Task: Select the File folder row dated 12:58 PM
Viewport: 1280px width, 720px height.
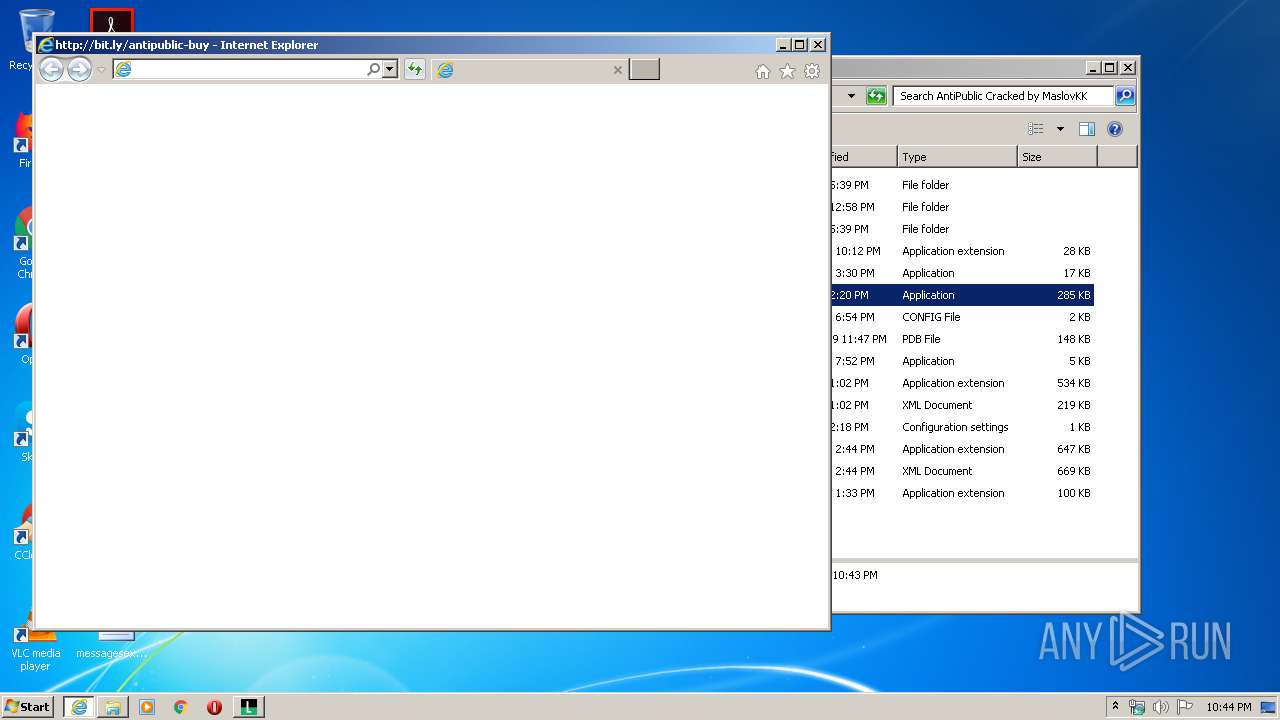Action: pyautogui.click(x=962, y=207)
